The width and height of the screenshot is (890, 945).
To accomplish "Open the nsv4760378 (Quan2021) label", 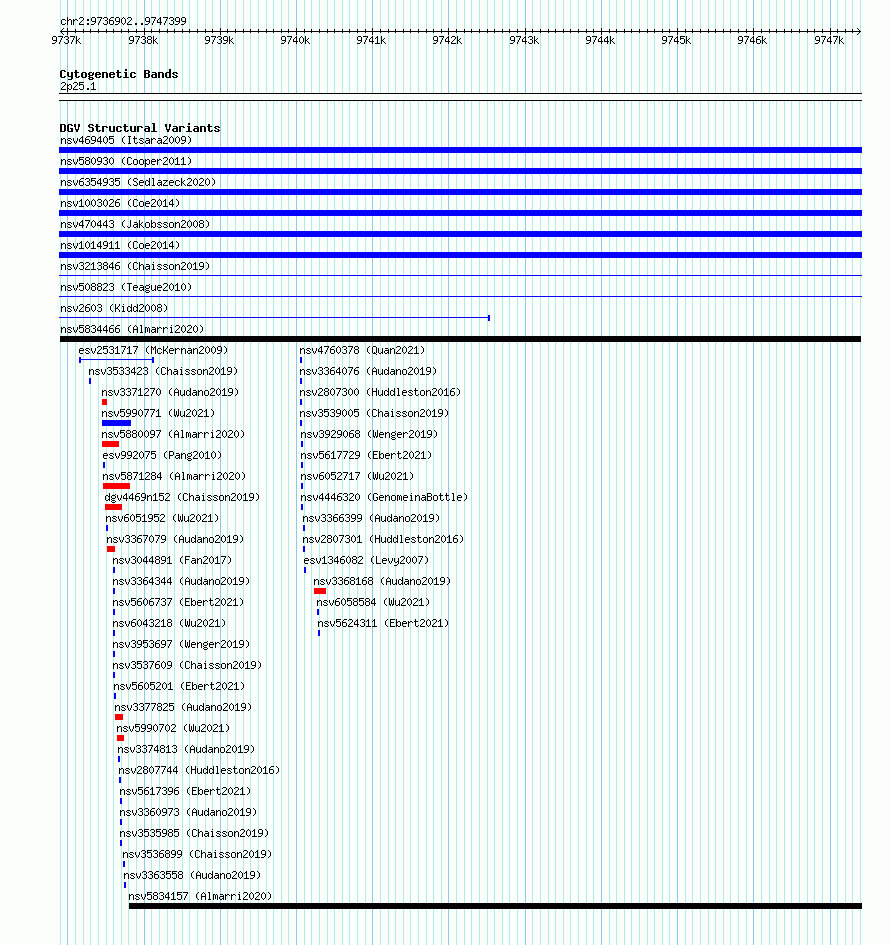I will 362,351.
